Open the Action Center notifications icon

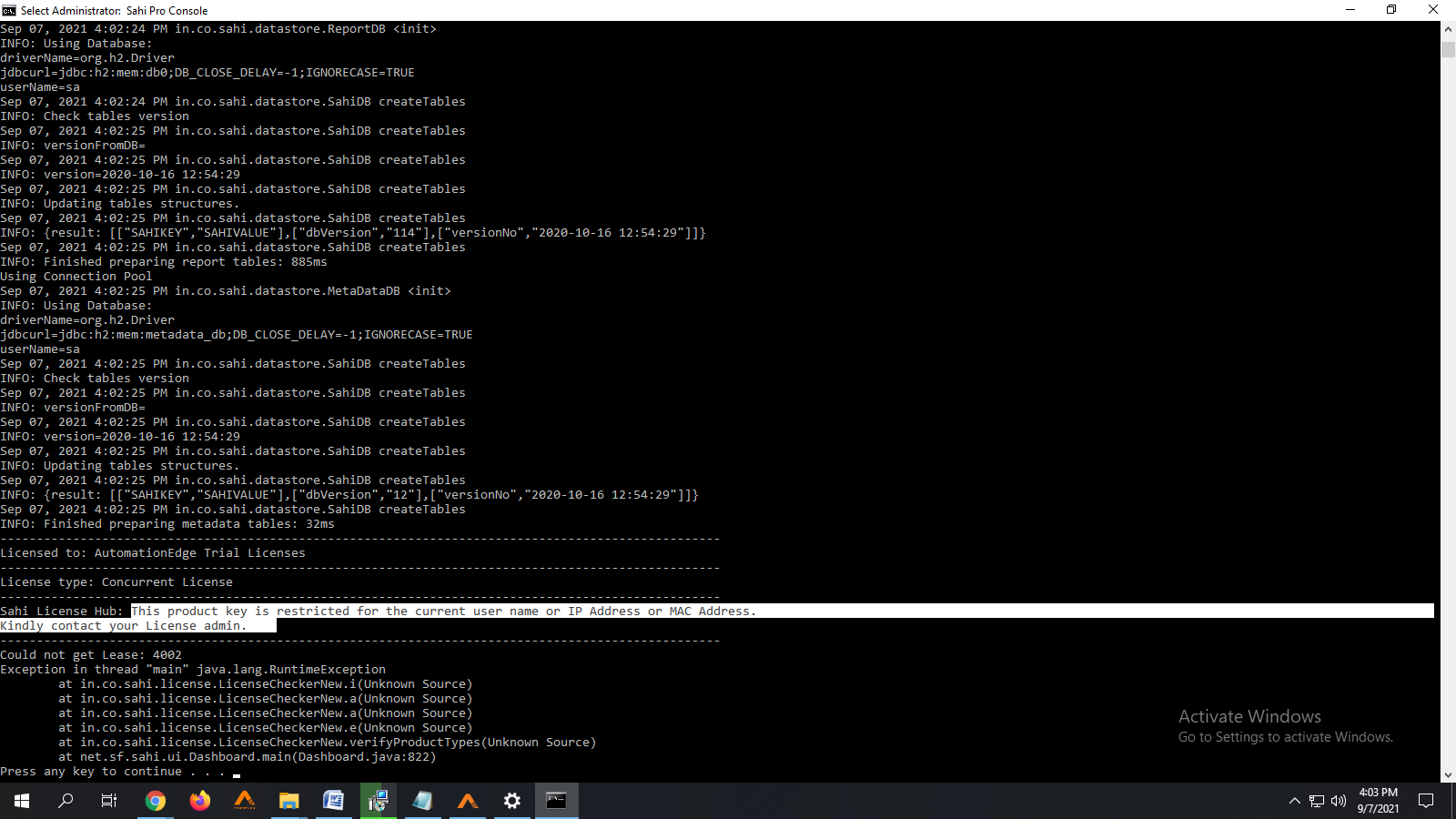click(x=1426, y=801)
